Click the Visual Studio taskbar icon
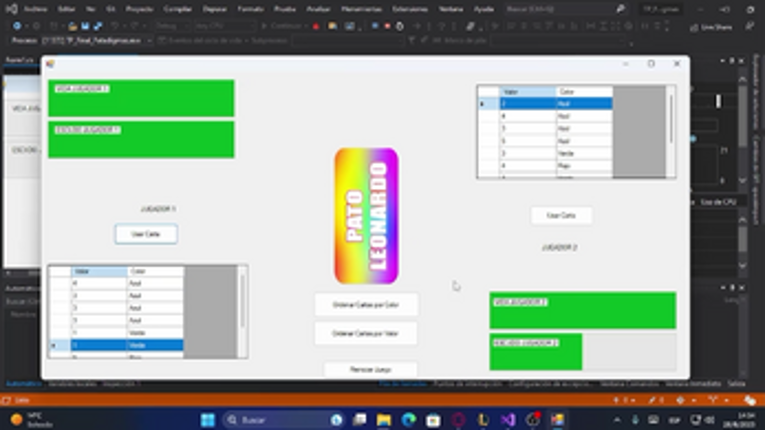 point(508,420)
